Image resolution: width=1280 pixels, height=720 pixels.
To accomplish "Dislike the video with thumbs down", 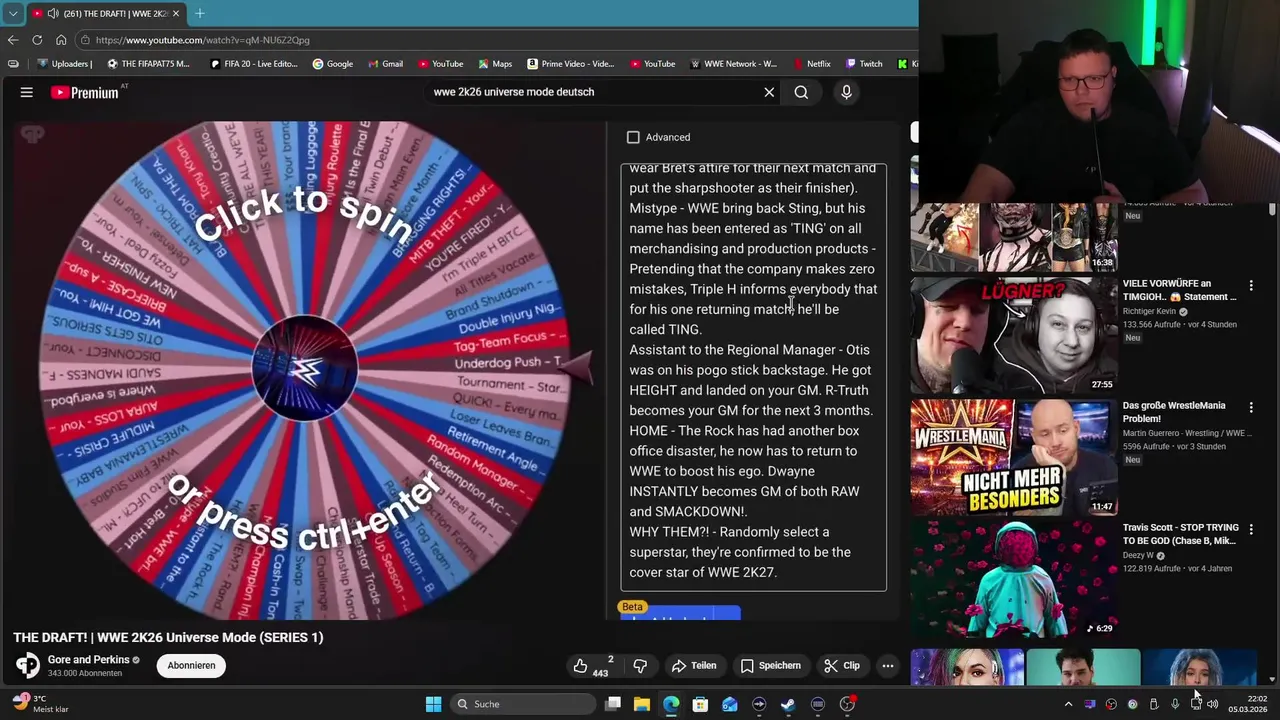I will coord(640,666).
